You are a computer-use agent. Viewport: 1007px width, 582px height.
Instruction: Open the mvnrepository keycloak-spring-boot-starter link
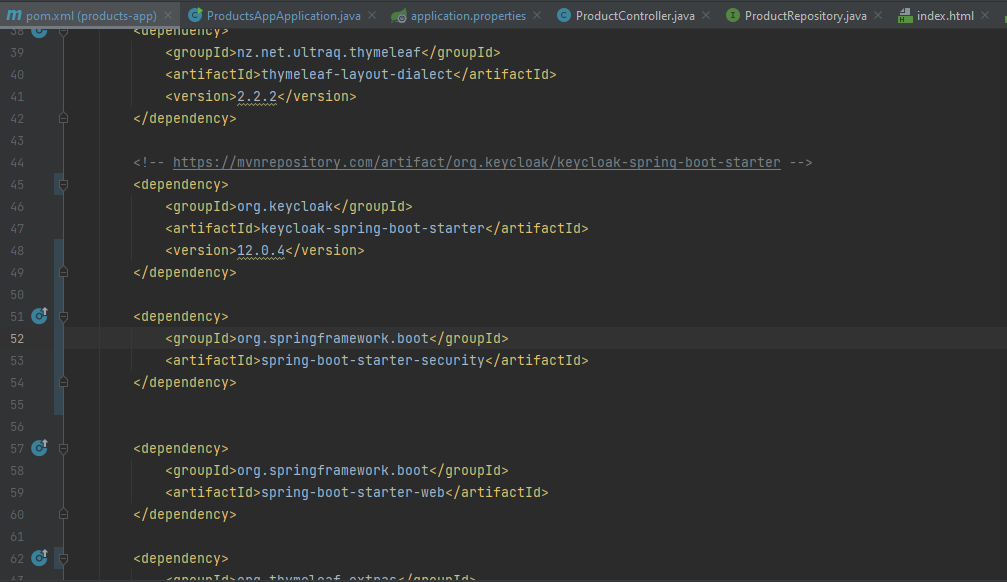click(477, 163)
